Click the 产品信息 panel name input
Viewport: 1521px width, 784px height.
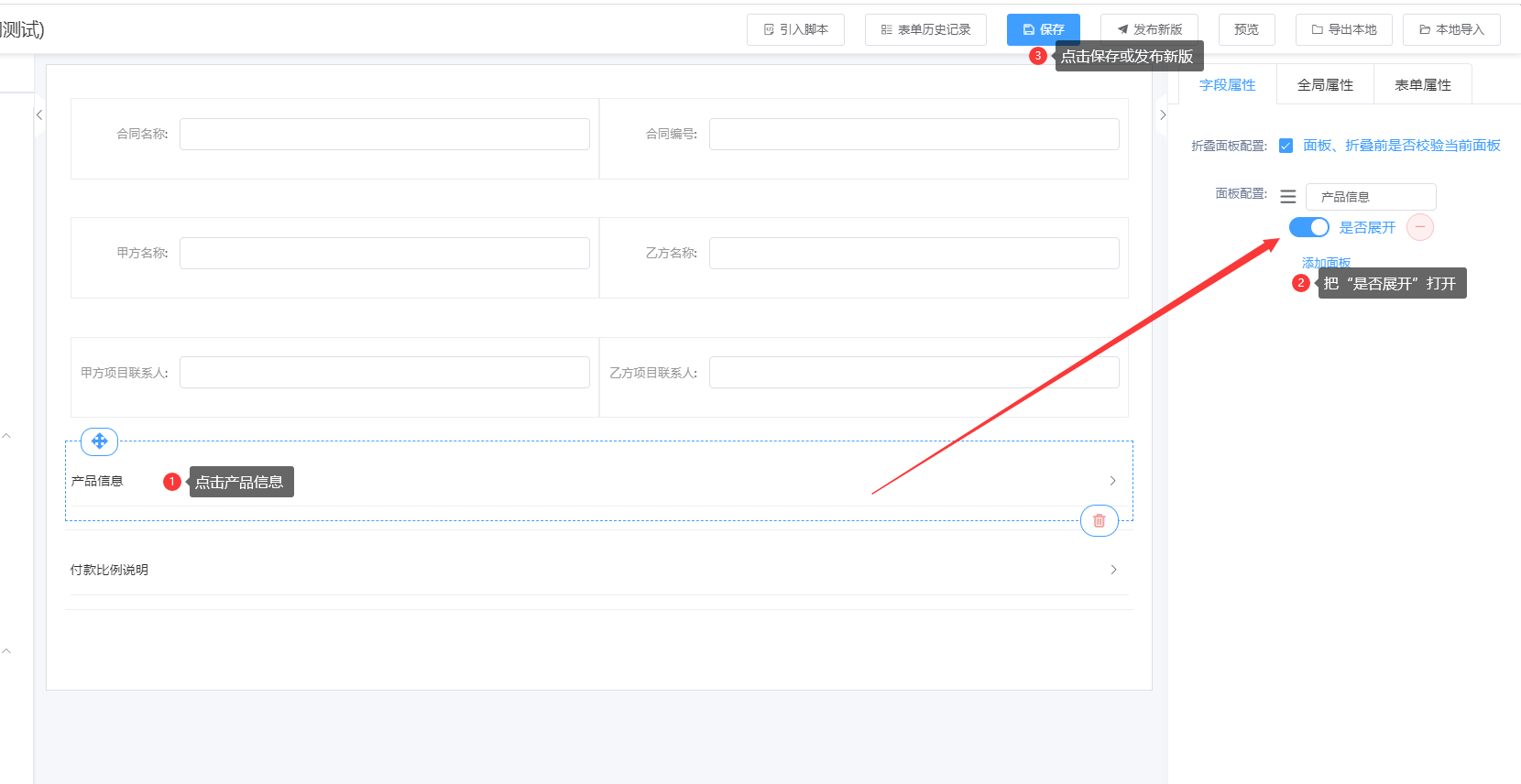[x=1371, y=196]
